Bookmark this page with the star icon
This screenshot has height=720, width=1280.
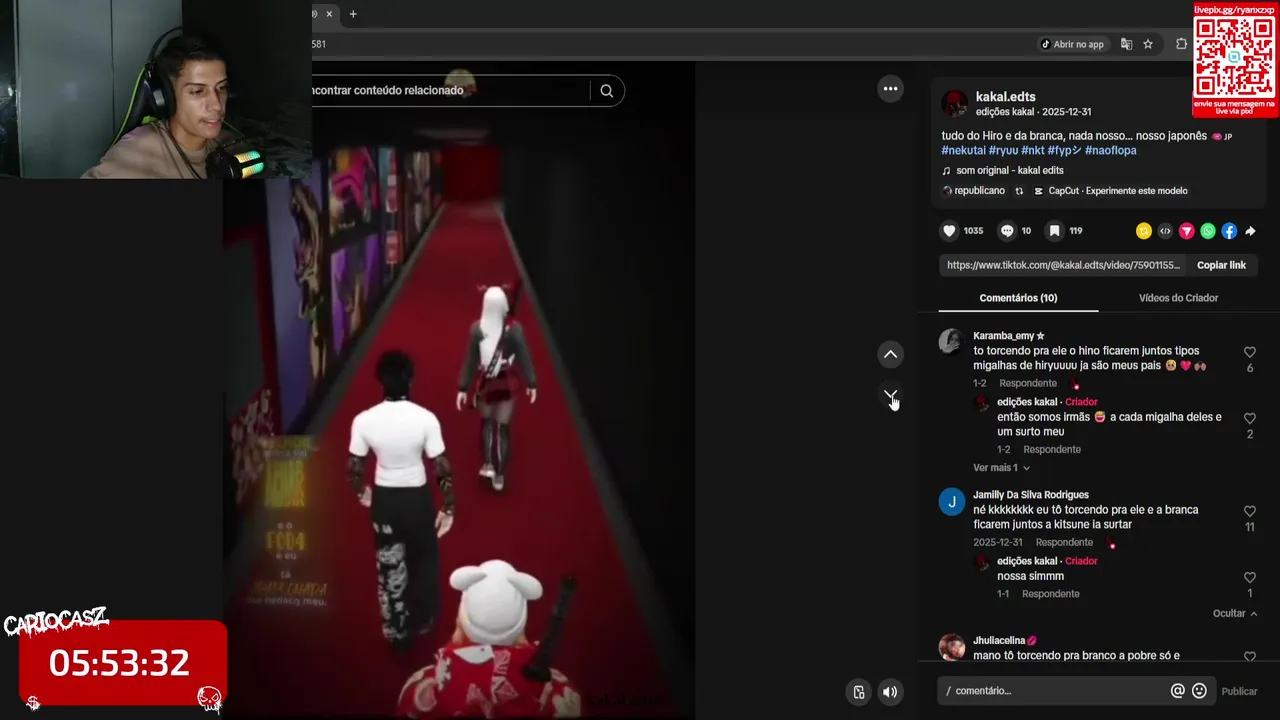click(x=1148, y=44)
